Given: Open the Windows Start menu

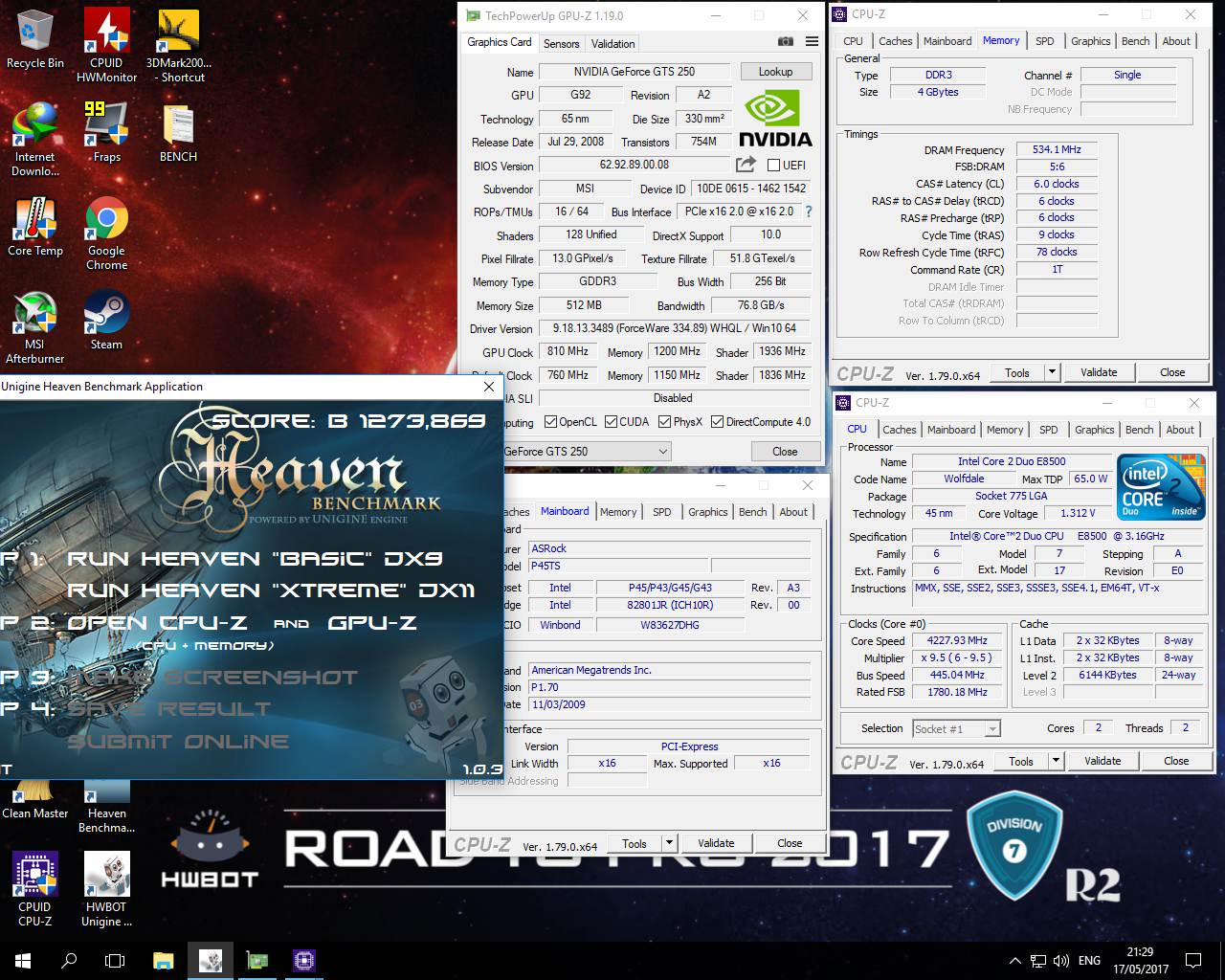Looking at the screenshot, I should 23,960.
